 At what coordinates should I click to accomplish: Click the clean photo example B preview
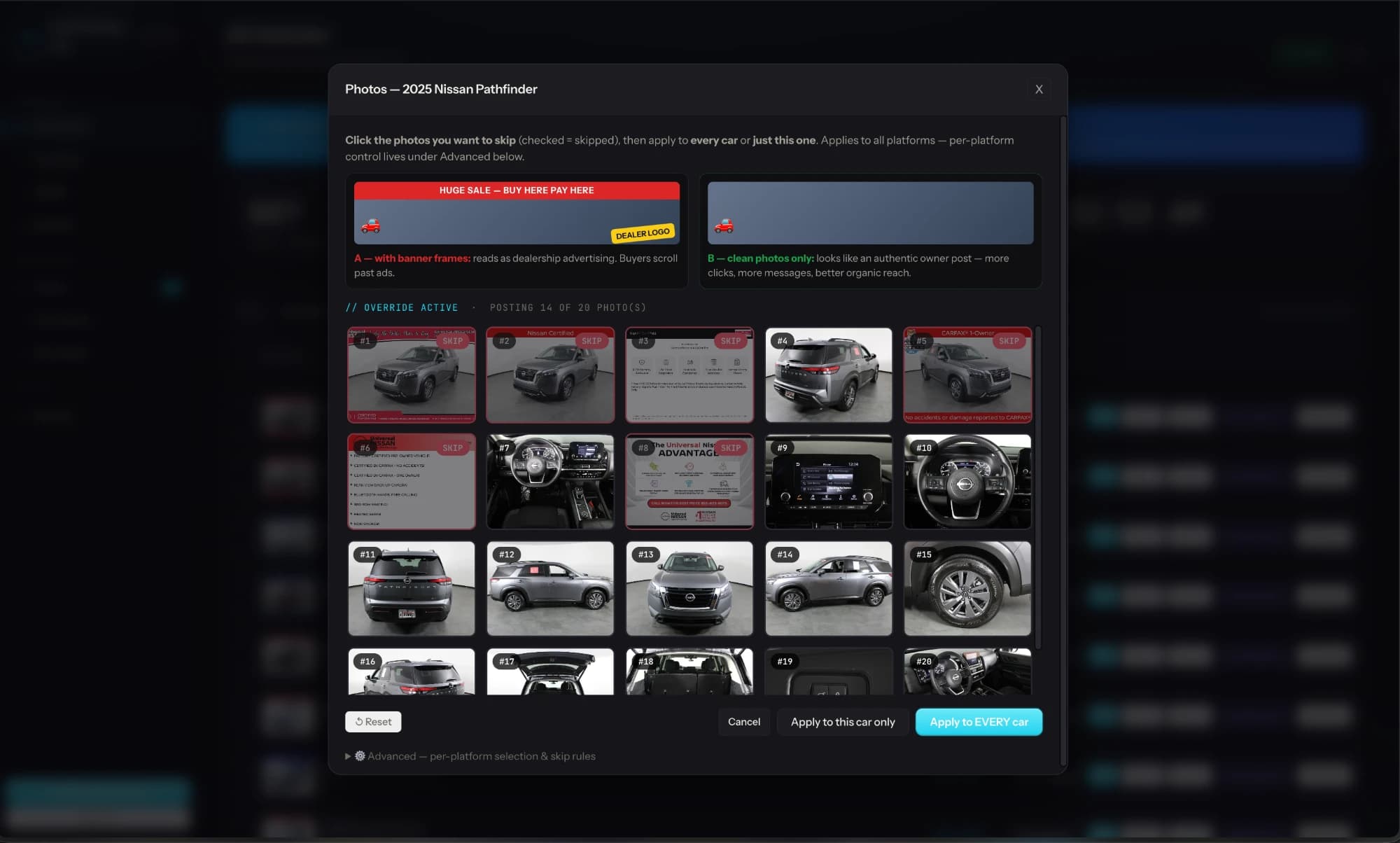pyautogui.click(x=870, y=213)
